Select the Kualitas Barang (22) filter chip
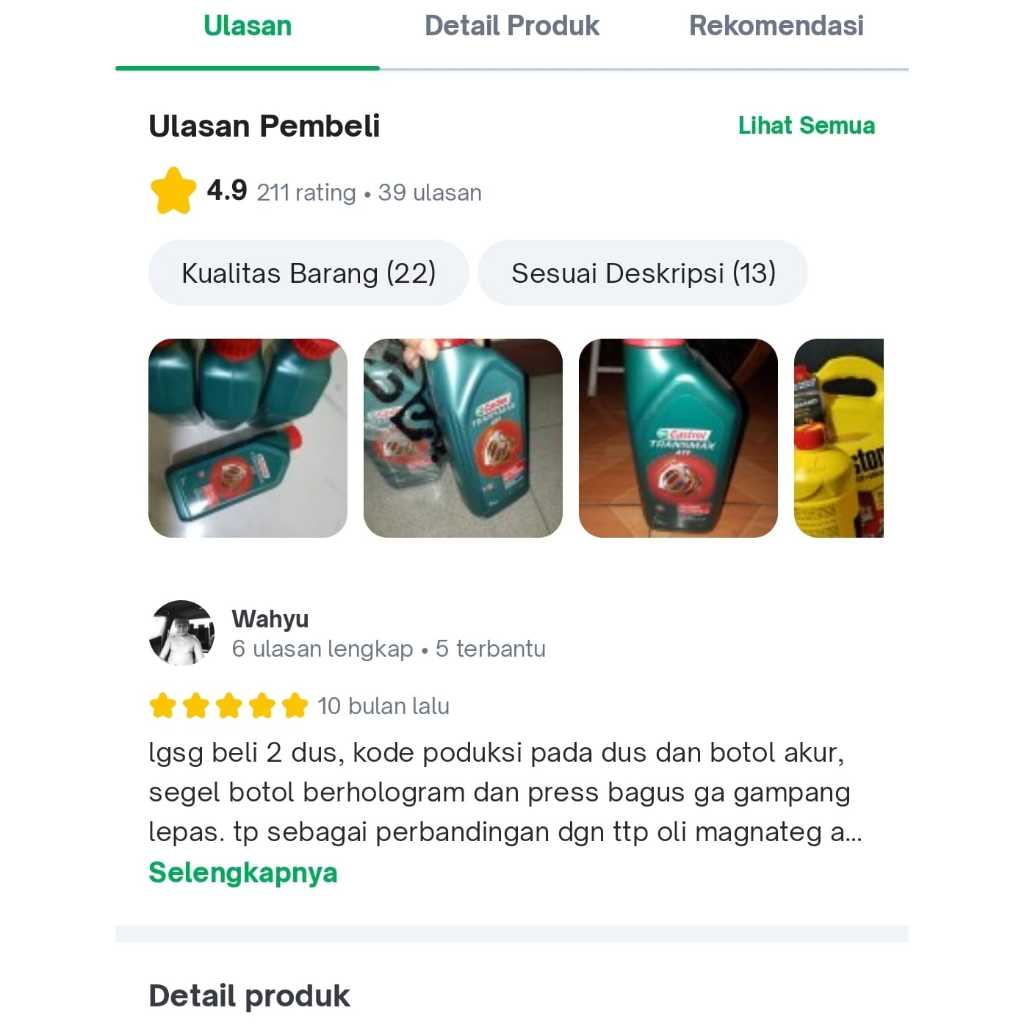The image size is (1024, 1024). [x=308, y=273]
